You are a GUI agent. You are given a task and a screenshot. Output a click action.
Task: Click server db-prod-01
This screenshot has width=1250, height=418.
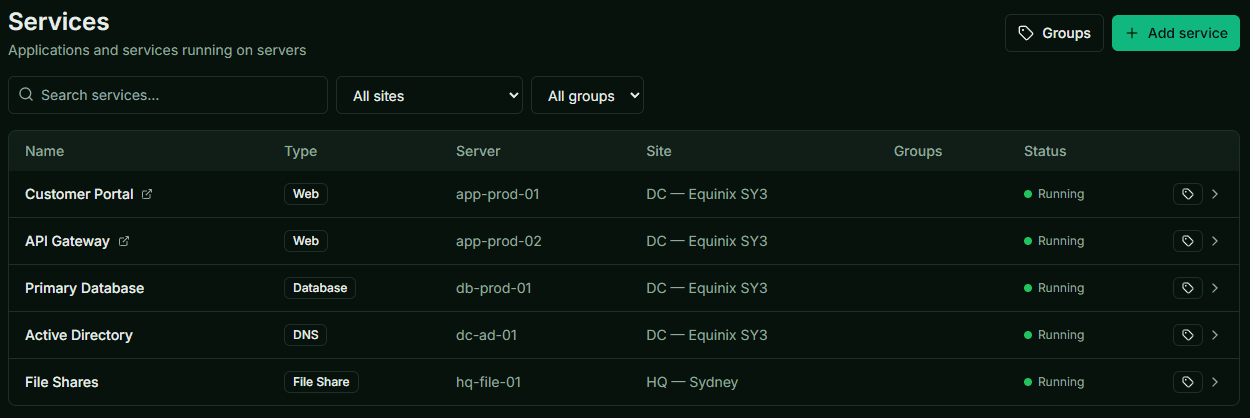(494, 288)
